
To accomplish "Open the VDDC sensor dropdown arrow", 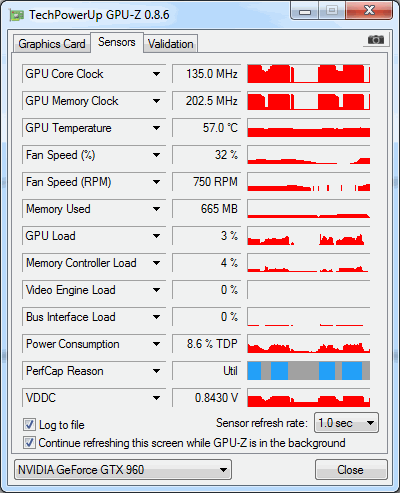I will coord(156,398).
